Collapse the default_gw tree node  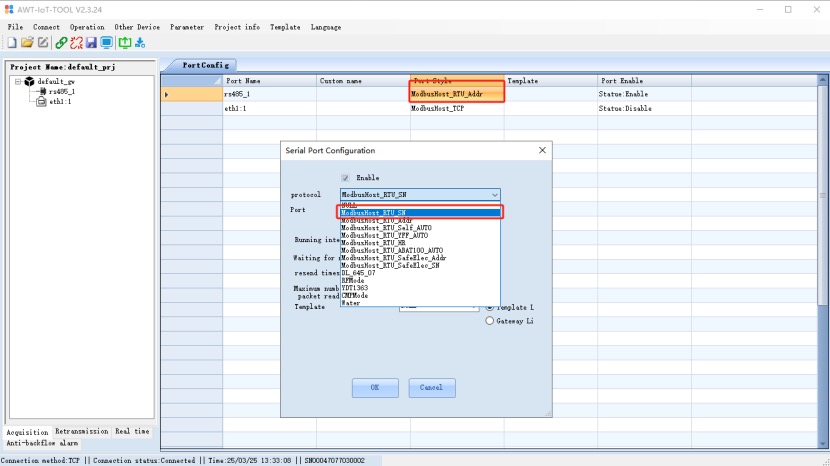pyautogui.click(x=18, y=81)
